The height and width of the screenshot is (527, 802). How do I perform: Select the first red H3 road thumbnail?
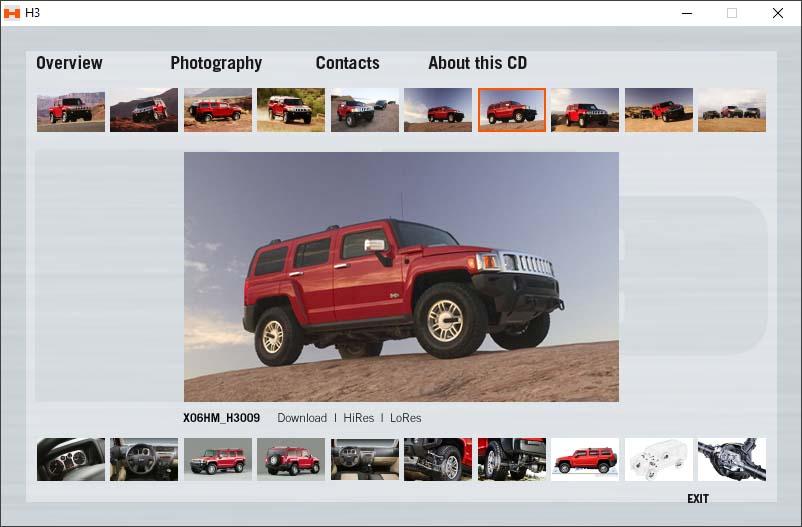[x=71, y=110]
